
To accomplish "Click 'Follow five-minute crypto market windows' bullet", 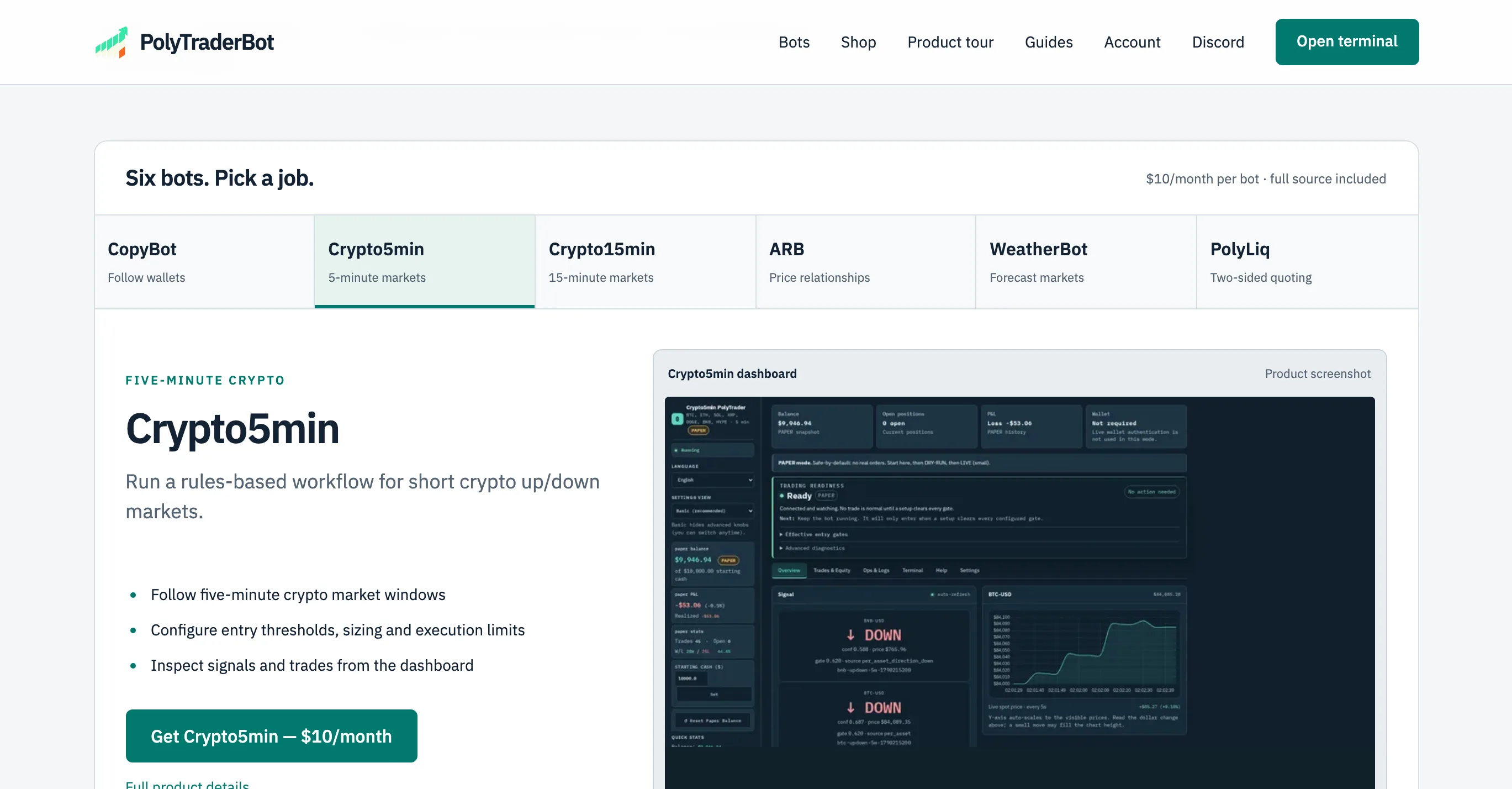I will (x=298, y=595).
